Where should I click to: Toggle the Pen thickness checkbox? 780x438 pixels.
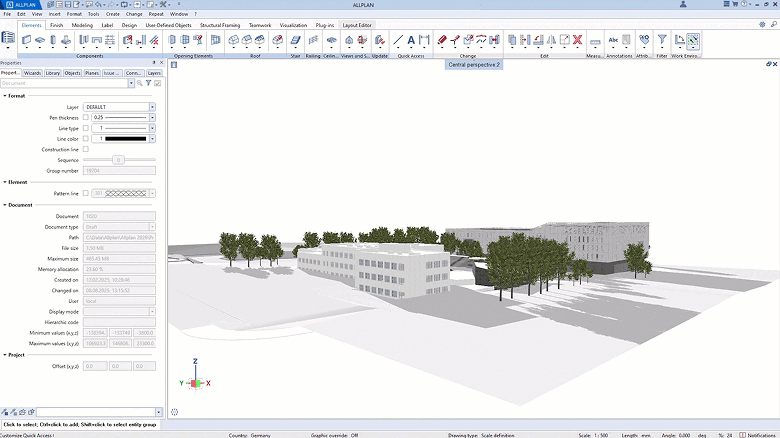(x=86, y=117)
